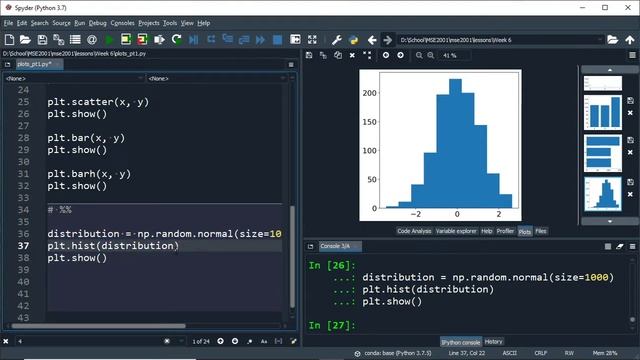Browse the editor tabs list
This screenshot has height=360, width=640.
[7, 64]
